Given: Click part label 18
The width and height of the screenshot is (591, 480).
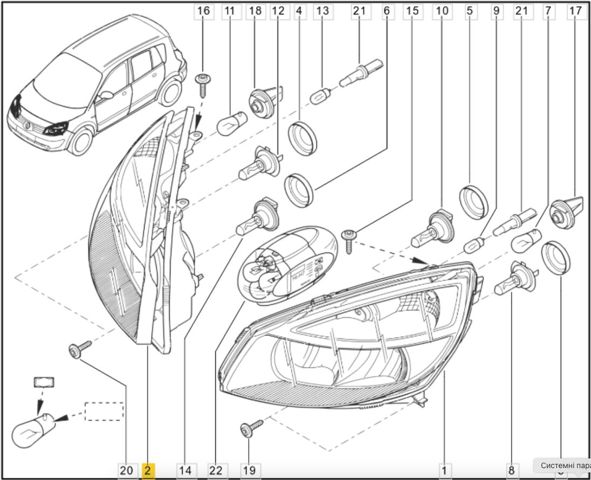Looking at the screenshot, I should [x=255, y=11].
